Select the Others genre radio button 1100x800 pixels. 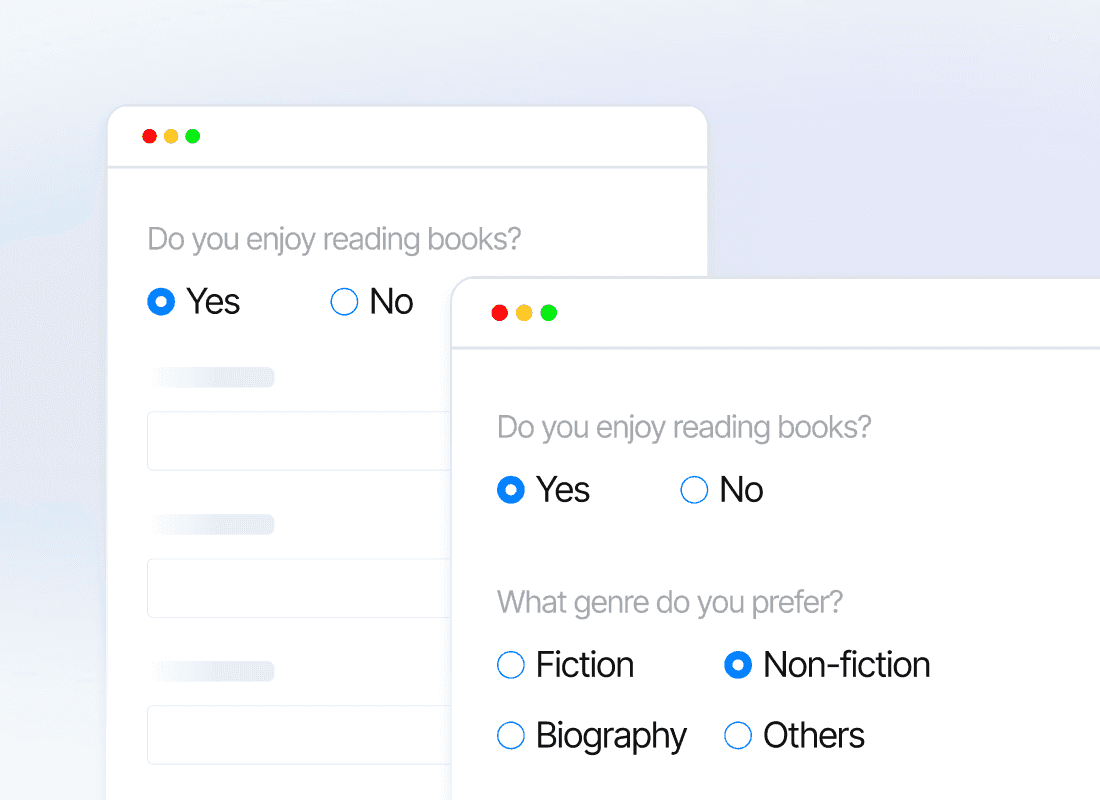738,736
